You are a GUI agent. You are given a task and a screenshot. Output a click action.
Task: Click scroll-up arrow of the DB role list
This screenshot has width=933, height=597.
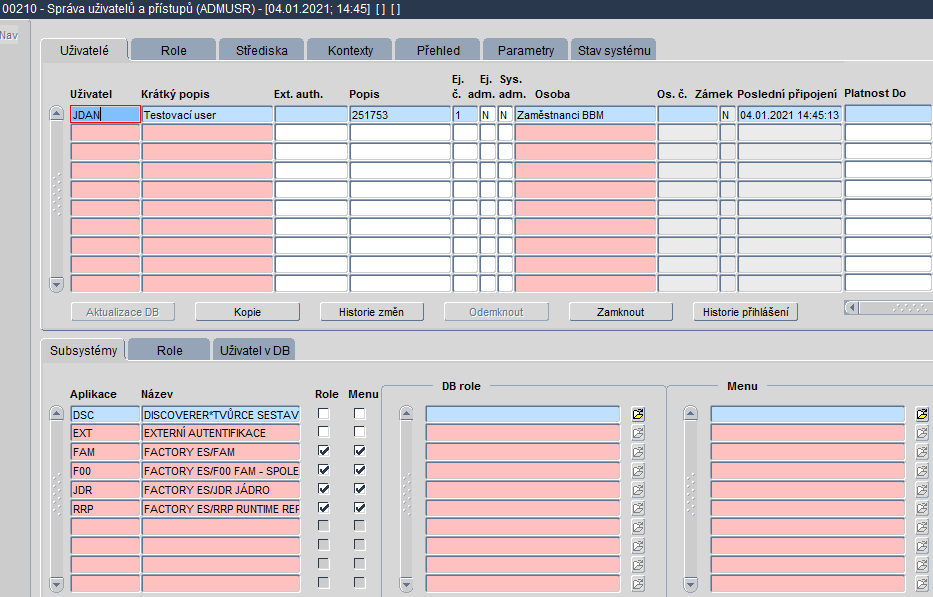[406, 413]
